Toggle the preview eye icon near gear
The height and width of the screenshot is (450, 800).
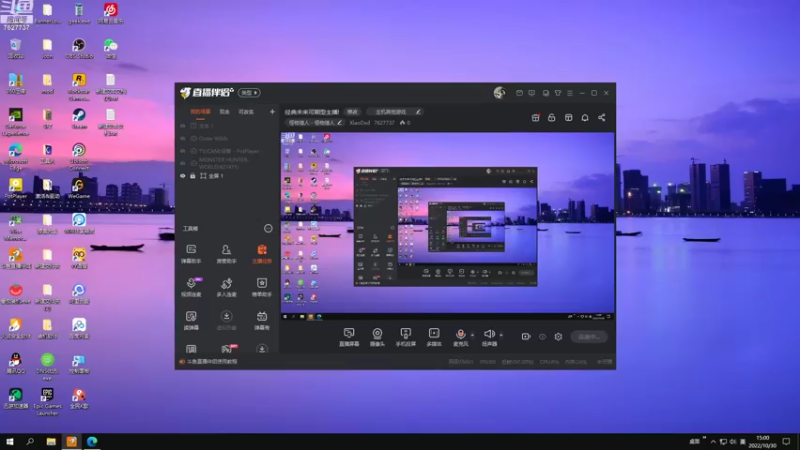[542, 337]
